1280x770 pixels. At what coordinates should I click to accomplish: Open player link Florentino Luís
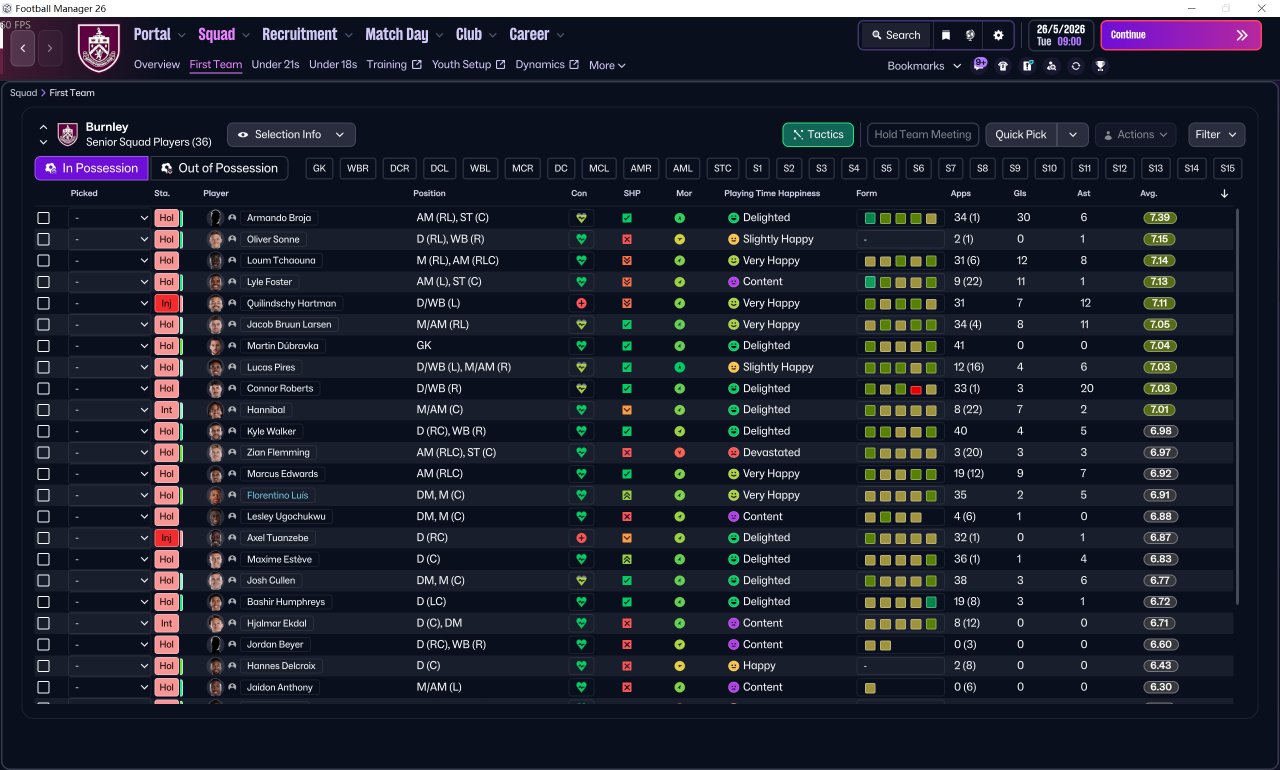tap(277, 495)
